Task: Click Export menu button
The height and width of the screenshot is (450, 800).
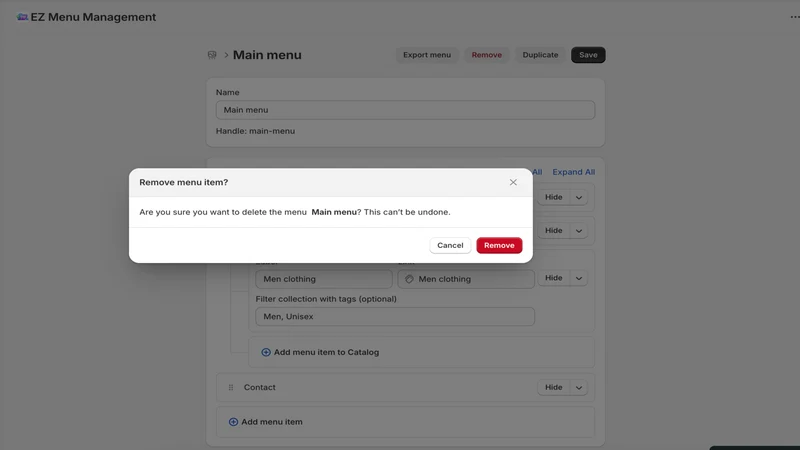Action: [427, 55]
